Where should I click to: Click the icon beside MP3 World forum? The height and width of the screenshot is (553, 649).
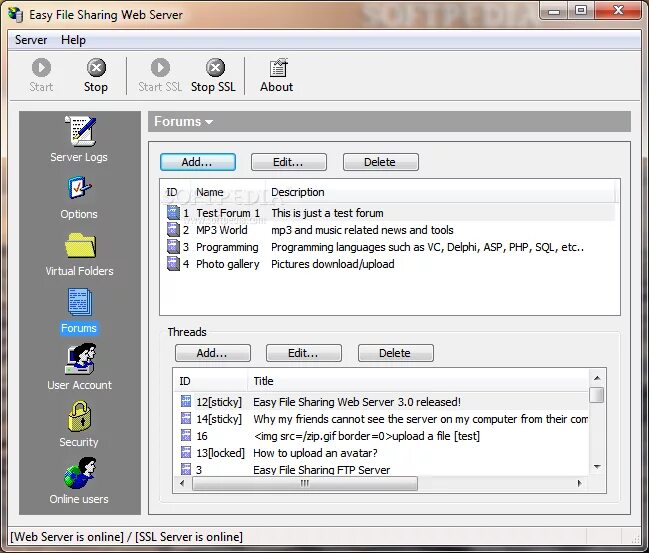(173, 230)
